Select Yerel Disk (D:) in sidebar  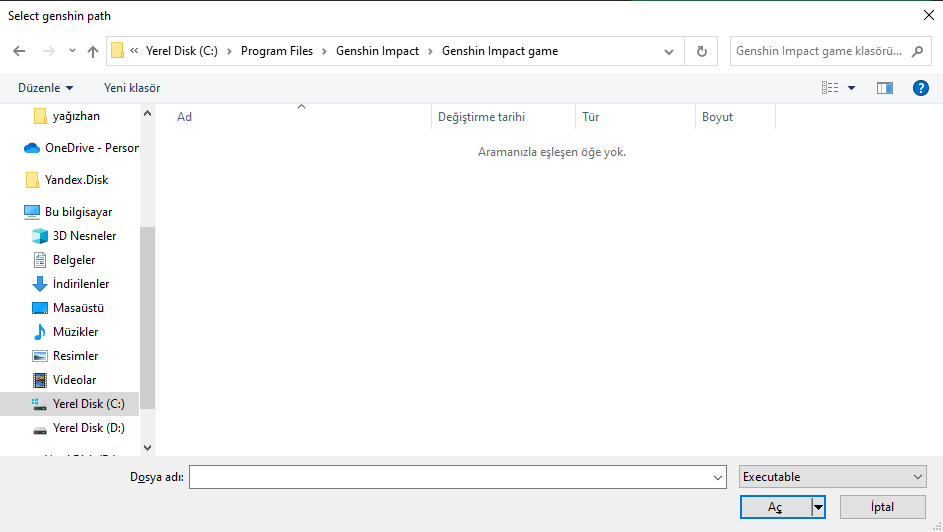tap(88, 428)
